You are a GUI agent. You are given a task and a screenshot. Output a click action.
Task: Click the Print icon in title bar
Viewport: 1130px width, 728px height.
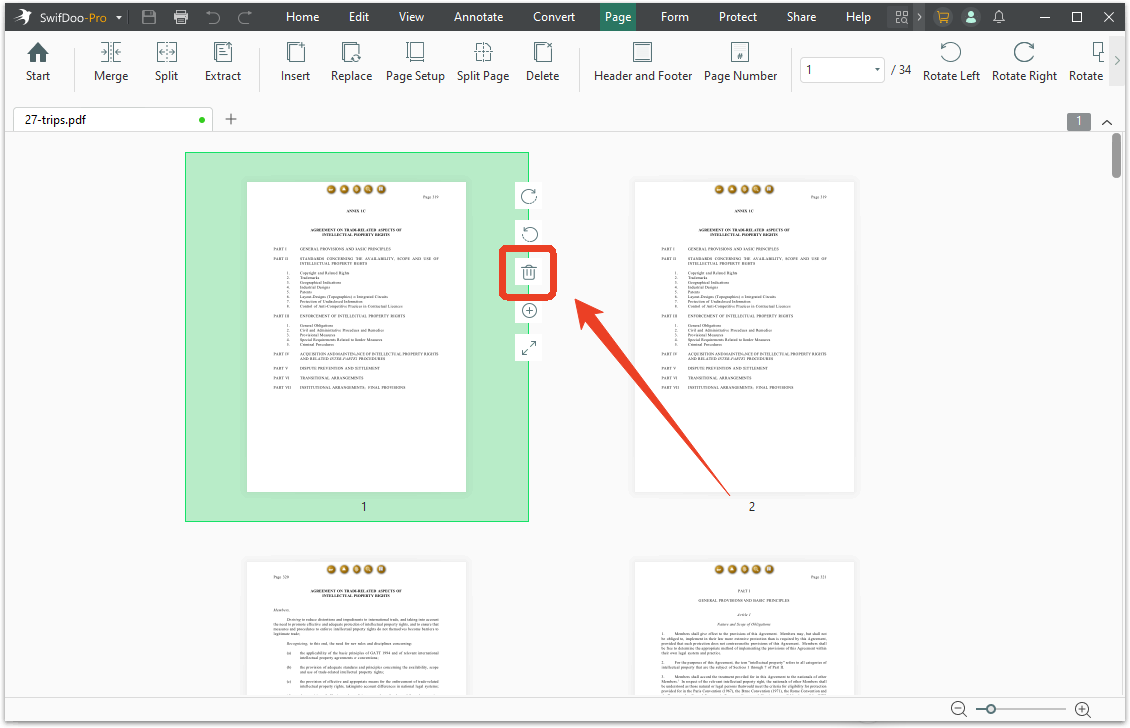pyautogui.click(x=181, y=17)
